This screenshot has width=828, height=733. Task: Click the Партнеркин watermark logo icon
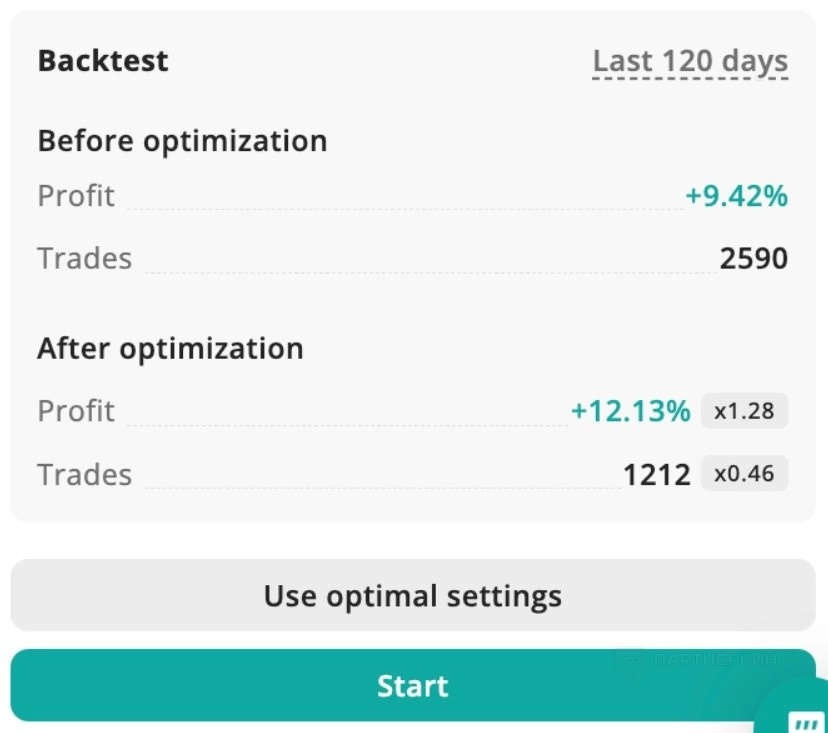(630, 663)
